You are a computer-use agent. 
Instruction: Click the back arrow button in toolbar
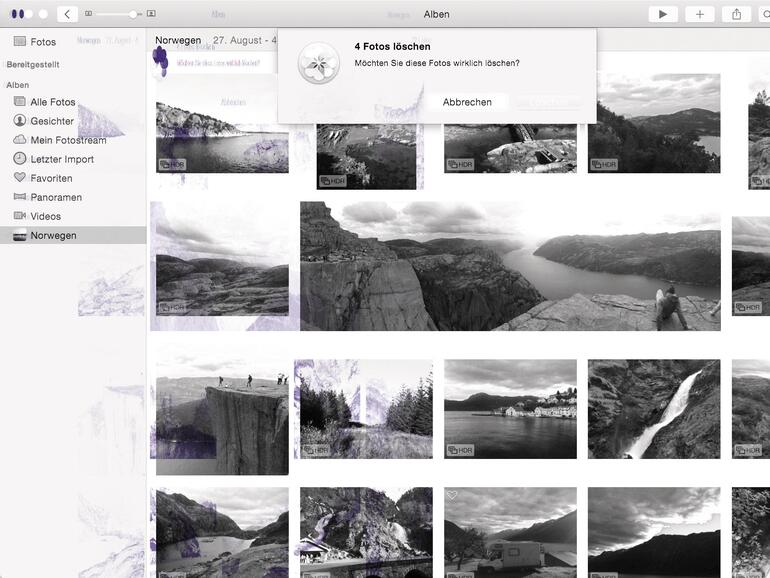(x=67, y=14)
